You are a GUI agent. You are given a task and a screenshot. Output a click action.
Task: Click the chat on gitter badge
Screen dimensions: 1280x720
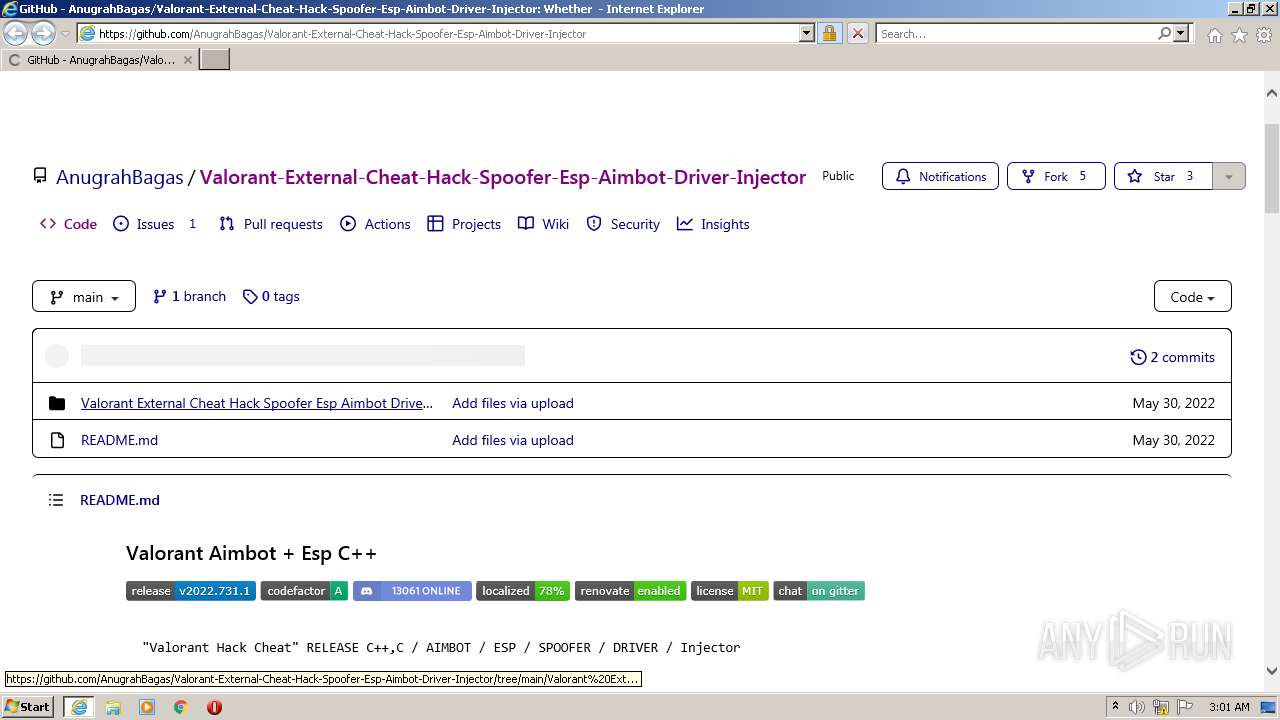pyautogui.click(x=819, y=591)
